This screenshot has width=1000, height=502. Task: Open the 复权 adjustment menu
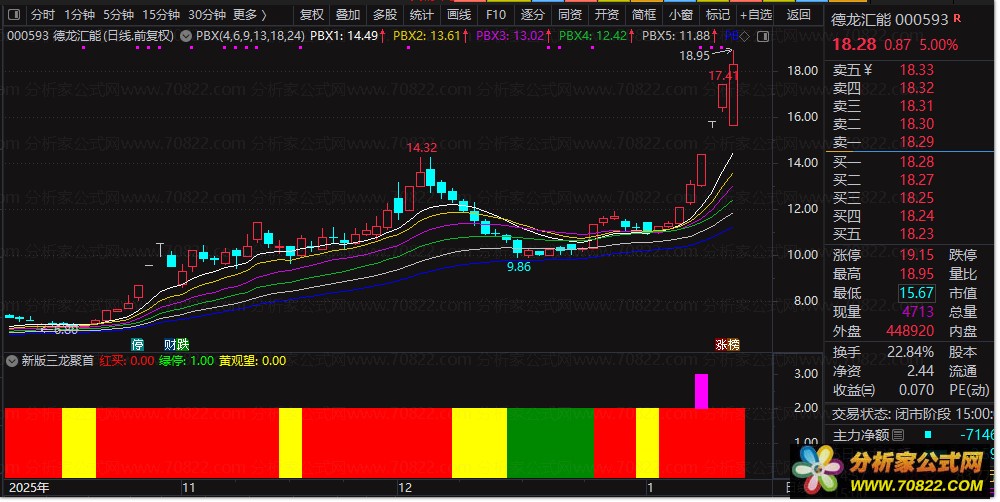pos(312,14)
